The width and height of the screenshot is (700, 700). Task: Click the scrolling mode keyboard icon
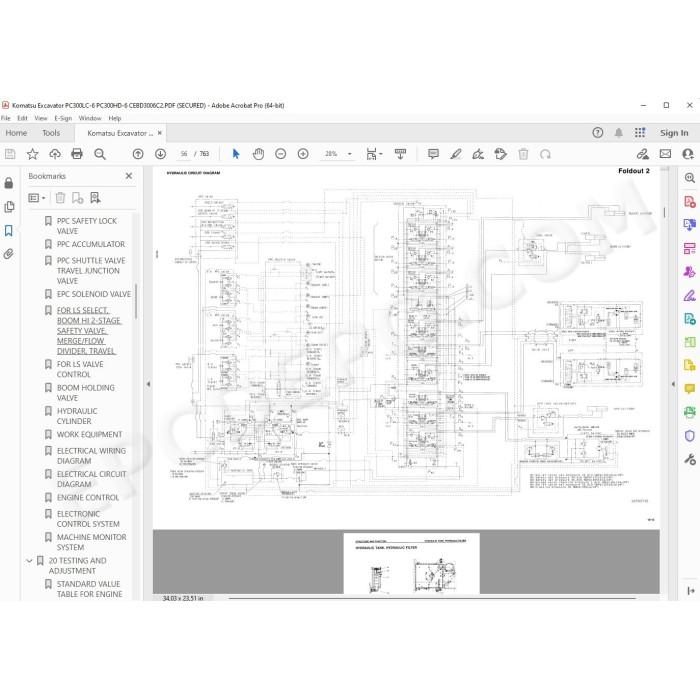tap(400, 154)
